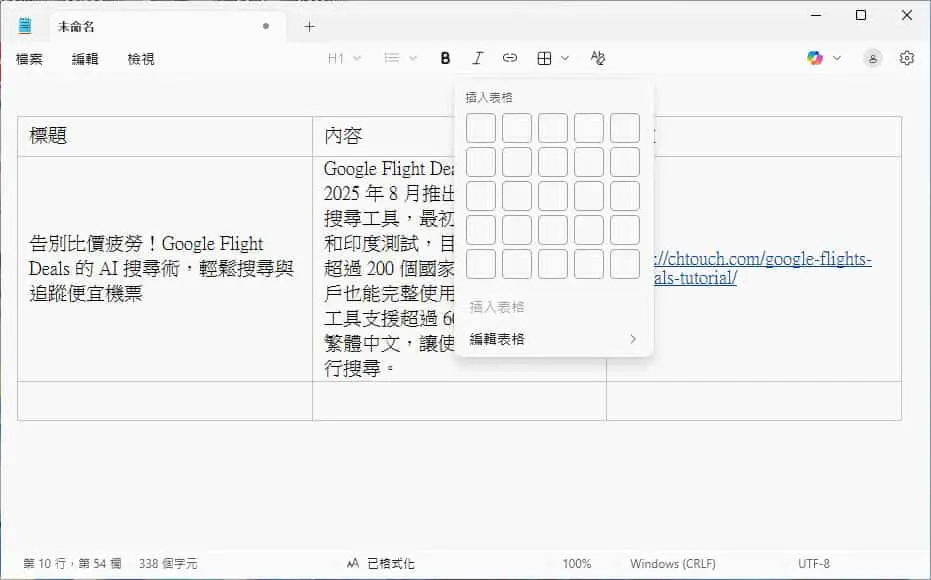Screen dimensions: 931x580
Task: Expand the H1 heading dropdown
Action: (344, 58)
